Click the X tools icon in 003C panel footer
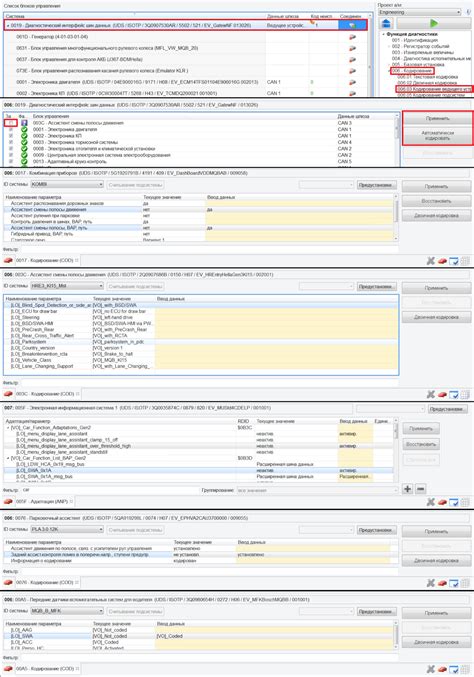The image size is (474, 677). point(430,394)
